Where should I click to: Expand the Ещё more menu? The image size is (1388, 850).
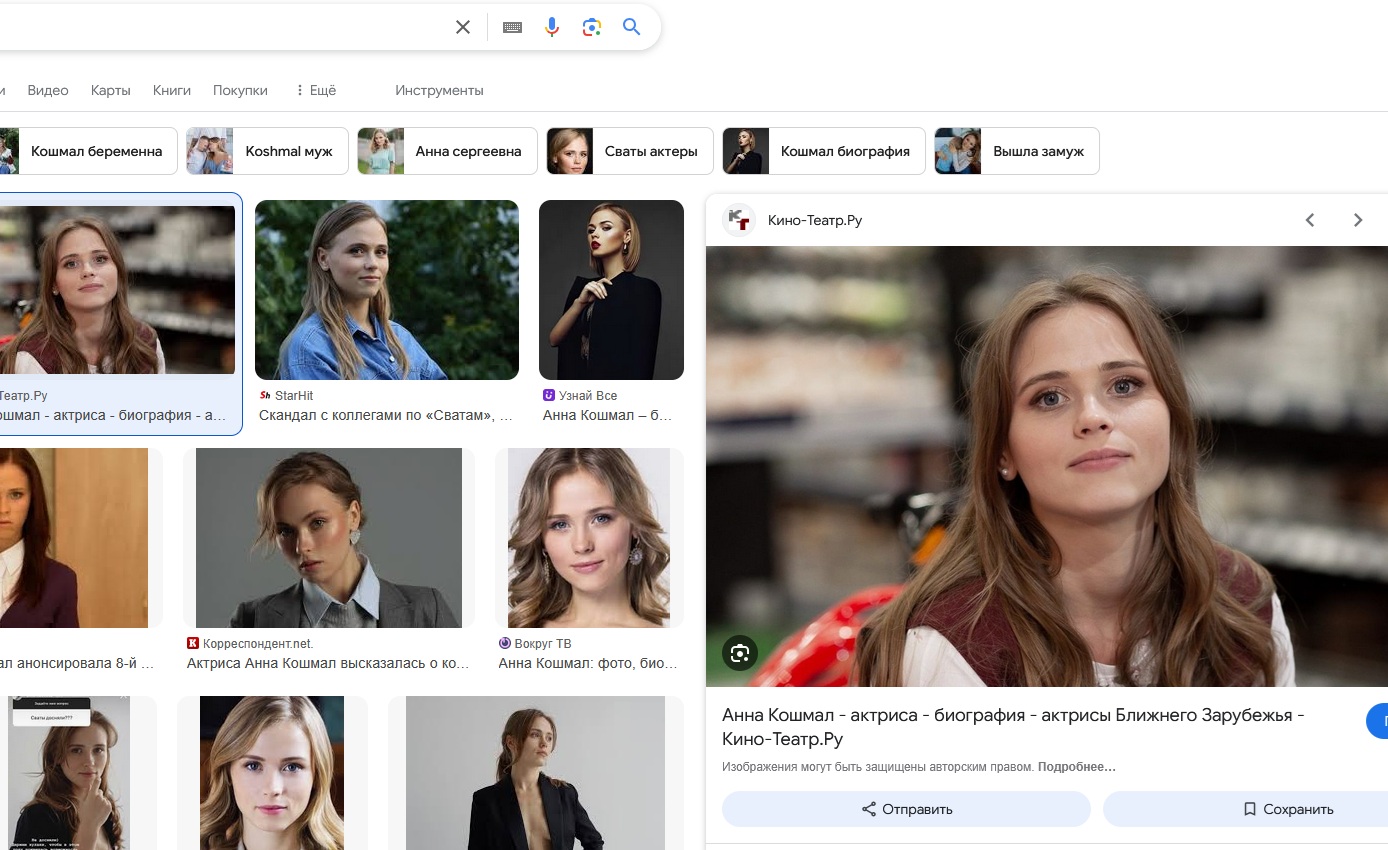315,90
